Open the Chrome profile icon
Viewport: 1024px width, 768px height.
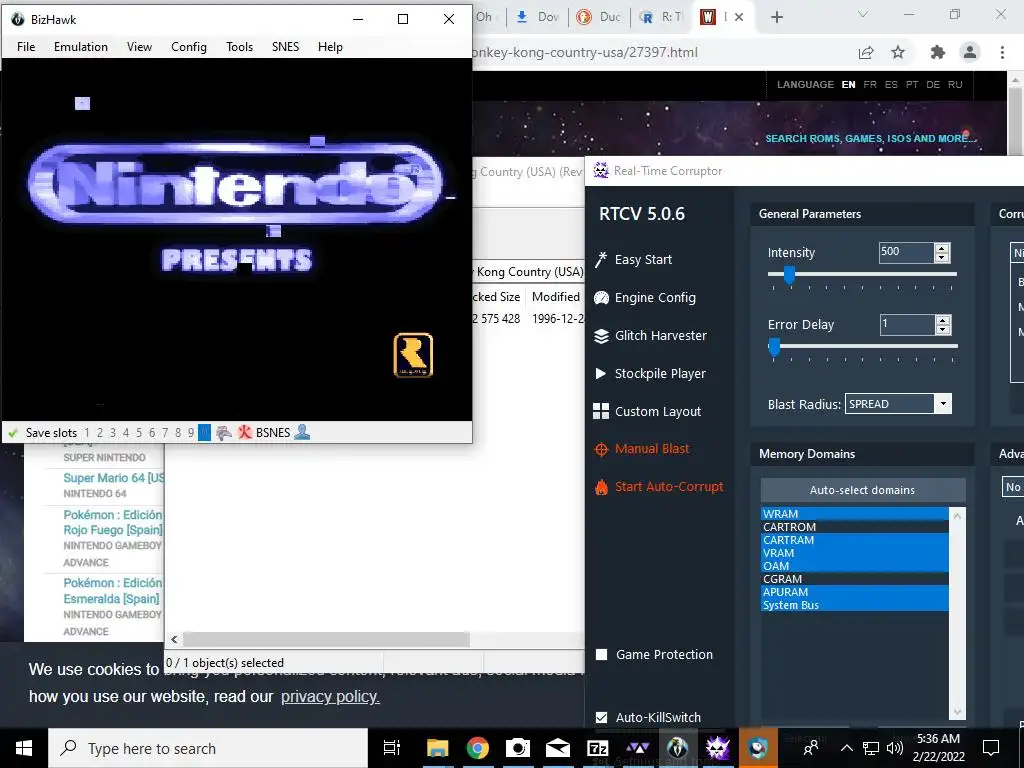[x=970, y=52]
